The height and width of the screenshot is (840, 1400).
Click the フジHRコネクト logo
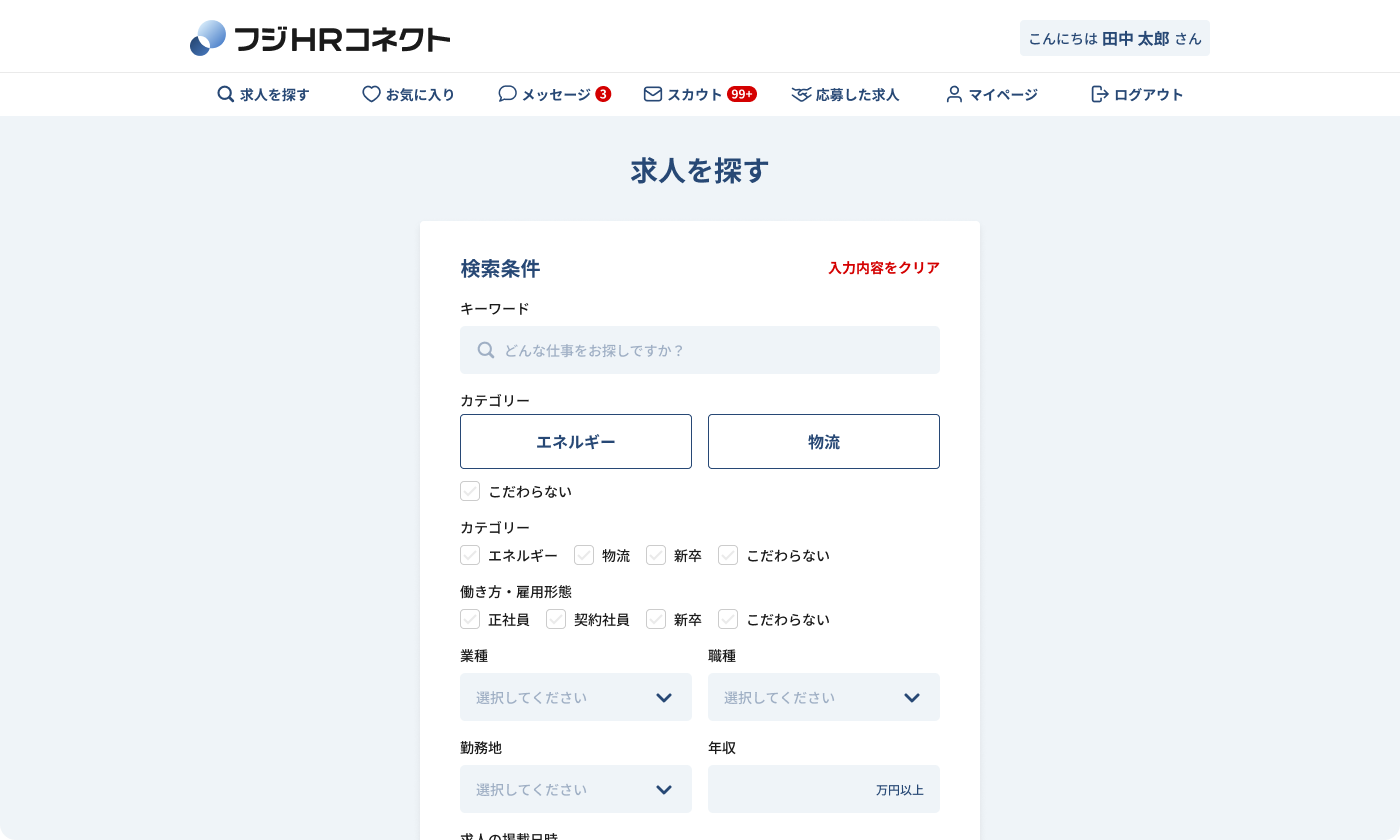pyautogui.click(x=319, y=37)
